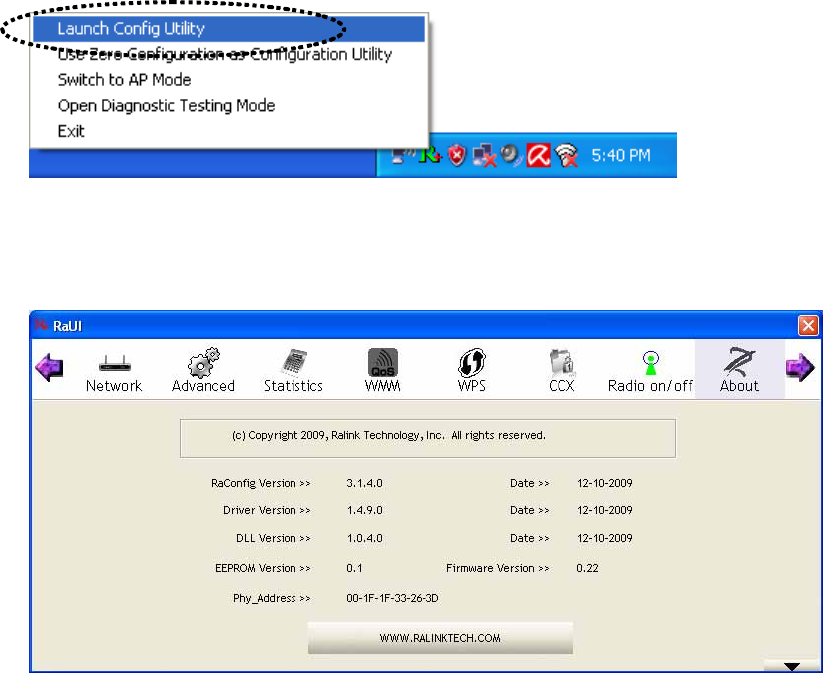Click the disconnected network computers tray icon
Screen dimensions: 823x673
point(484,156)
